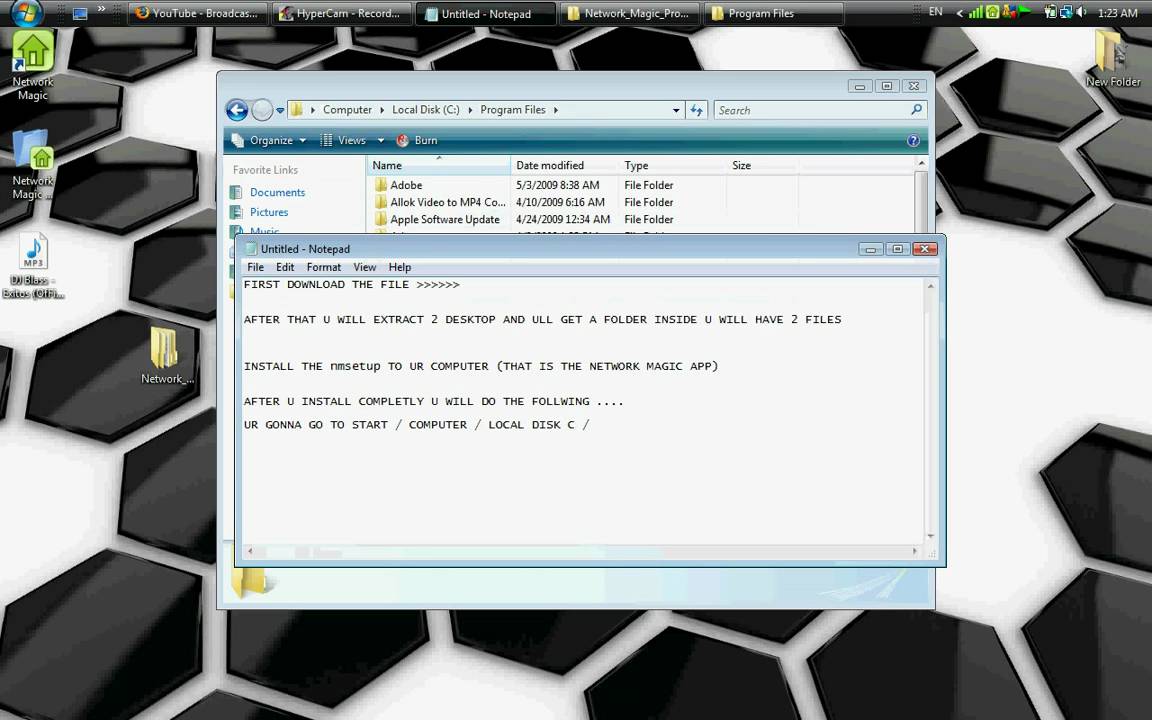
Task: Open battery power tray icon
Action: click(1051, 12)
